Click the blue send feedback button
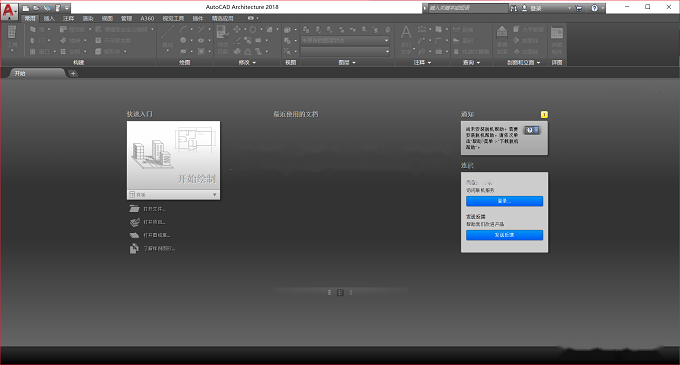 click(x=504, y=235)
